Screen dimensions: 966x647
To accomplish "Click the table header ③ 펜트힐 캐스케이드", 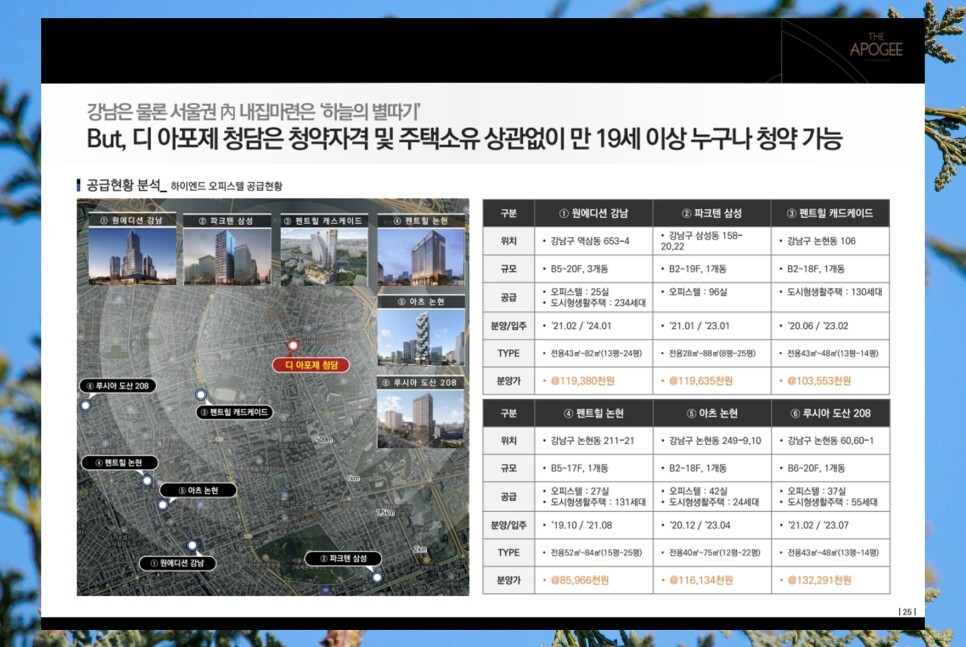I will (x=830, y=213).
